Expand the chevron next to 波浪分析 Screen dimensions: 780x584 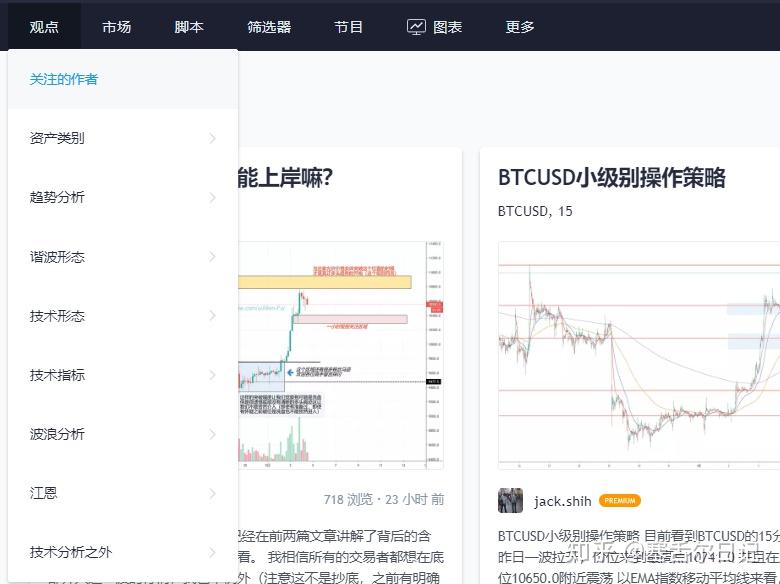point(212,434)
